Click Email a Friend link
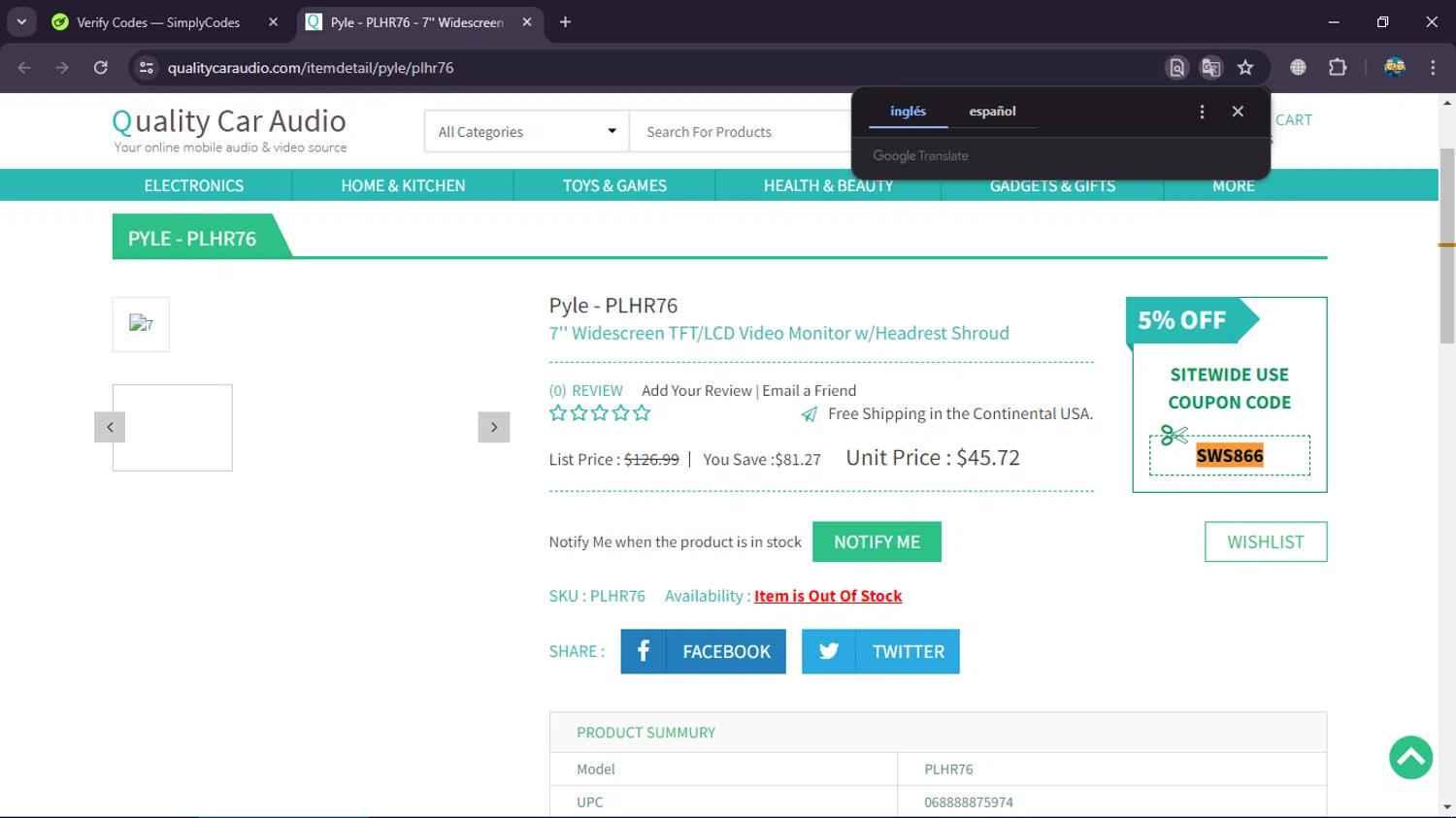This screenshot has width=1456, height=818. 810,391
